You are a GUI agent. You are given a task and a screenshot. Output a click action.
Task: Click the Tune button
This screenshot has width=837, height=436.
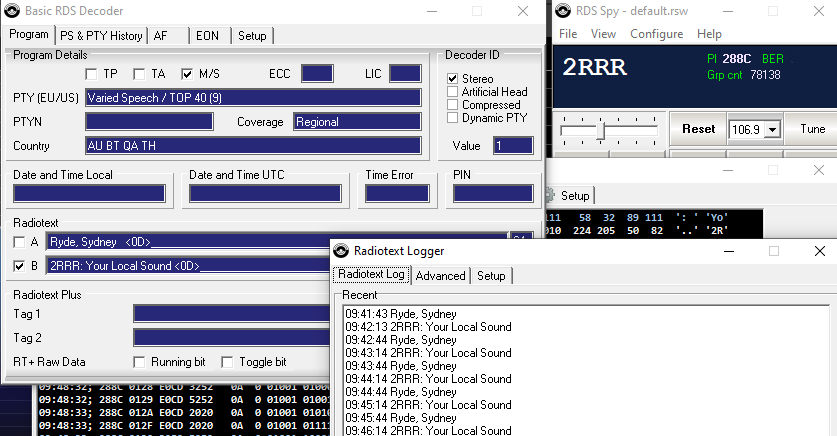812,129
